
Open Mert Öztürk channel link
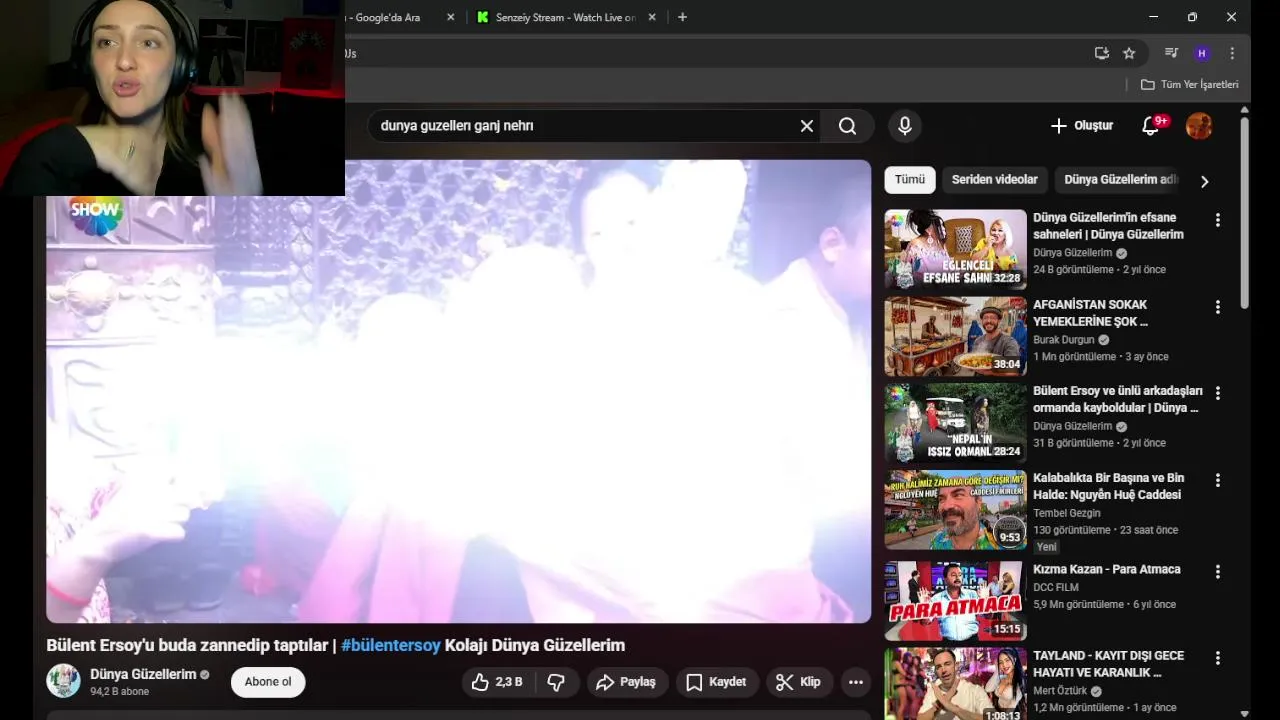click(x=1061, y=691)
